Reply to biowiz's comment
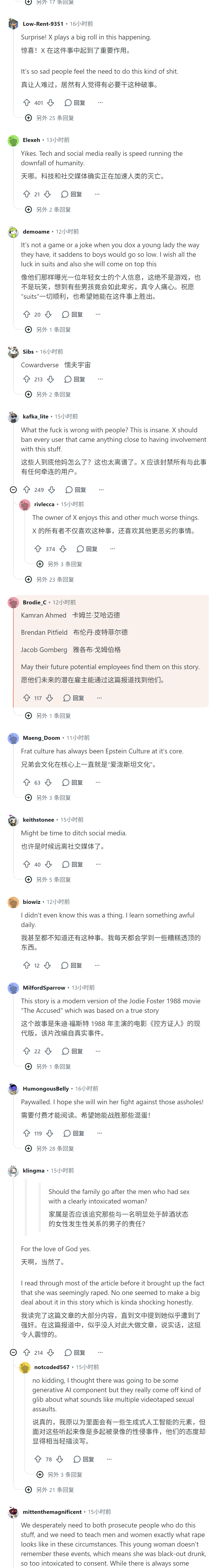Viewport: 212px width, 1568px height. click(72, 965)
